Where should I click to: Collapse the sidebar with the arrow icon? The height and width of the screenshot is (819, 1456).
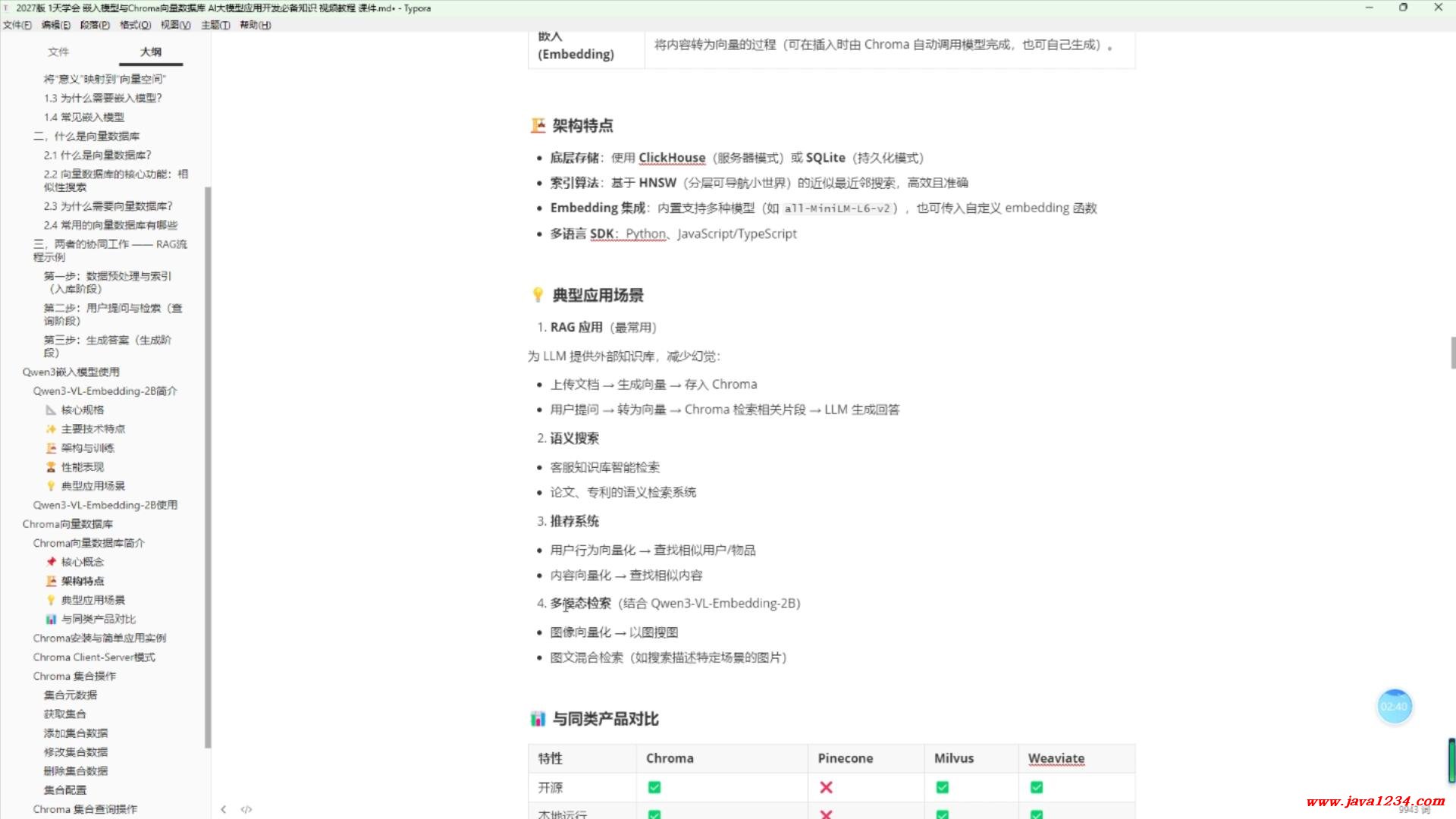tap(223, 809)
